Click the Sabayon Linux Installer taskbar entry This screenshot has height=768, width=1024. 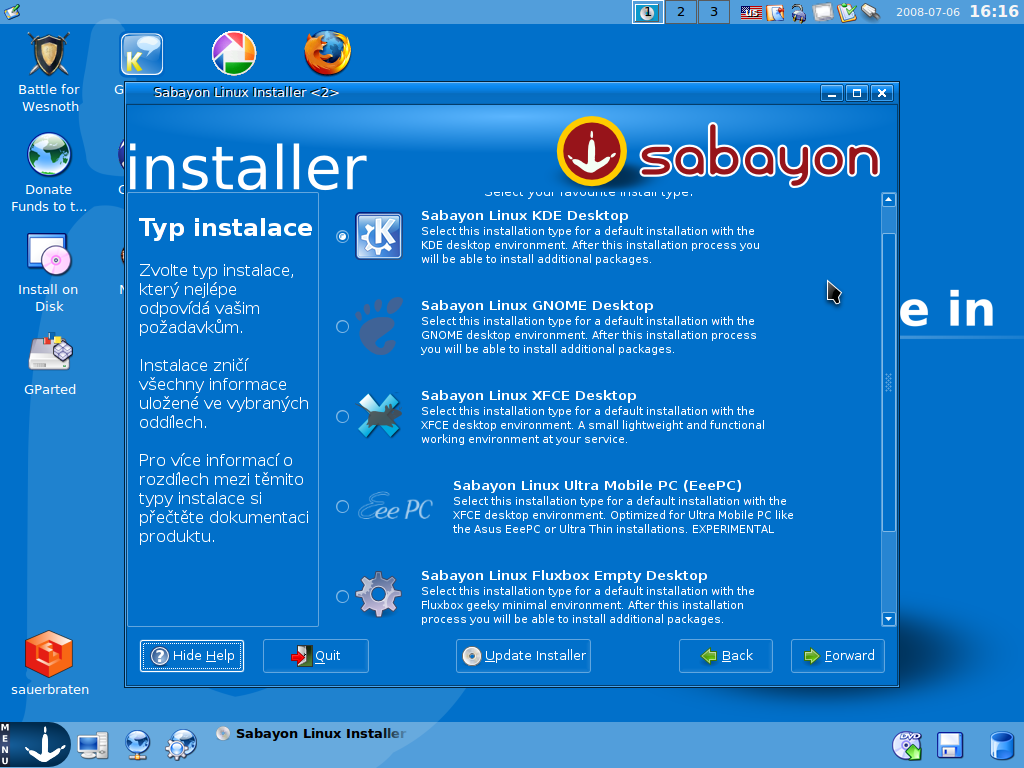coord(312,733)
